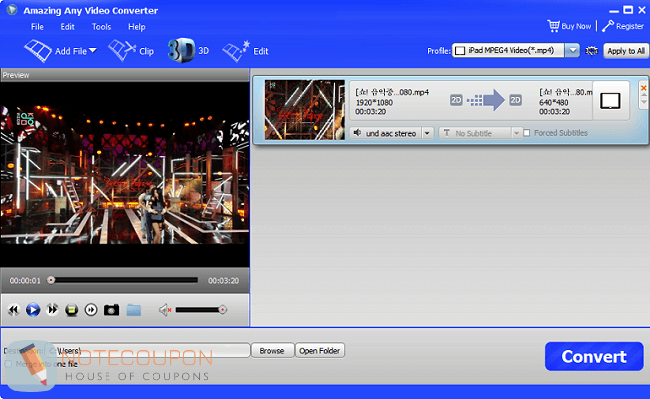Open the Help menu

click(136, 27)
